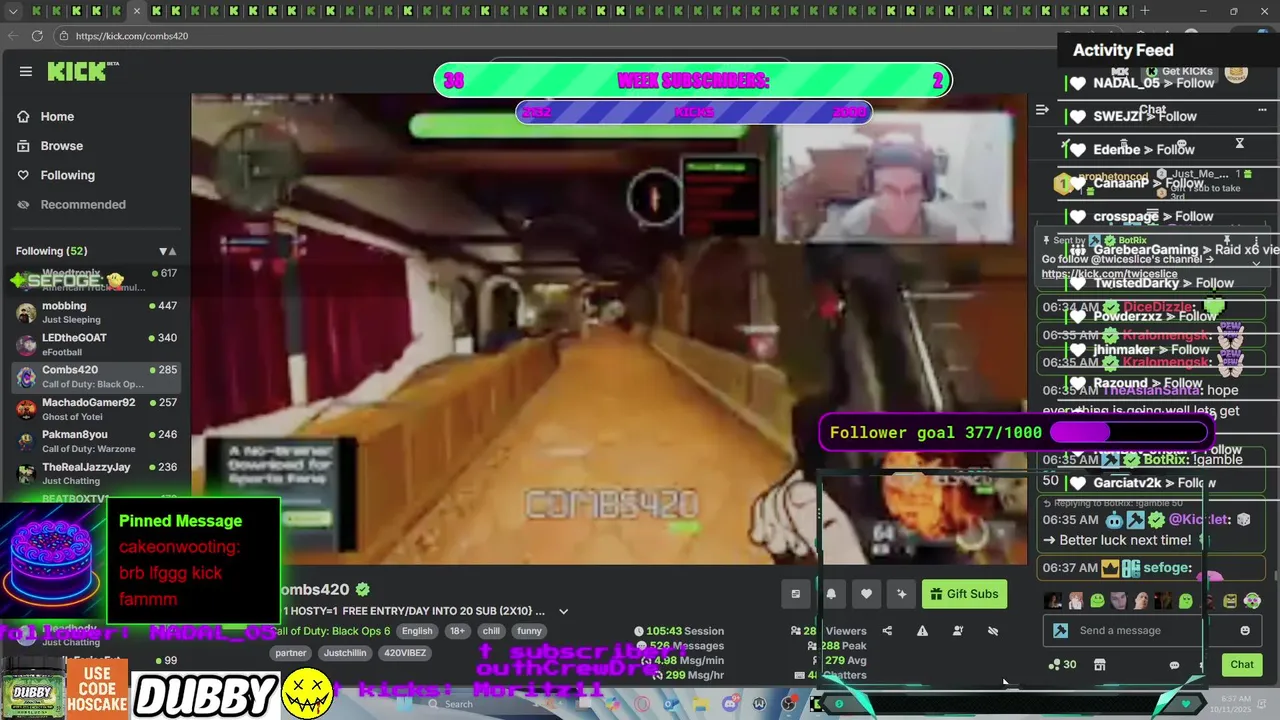Screen dimensions: 1280x720
Task: Reload the page with the refresh button
Action: point(37,36)
